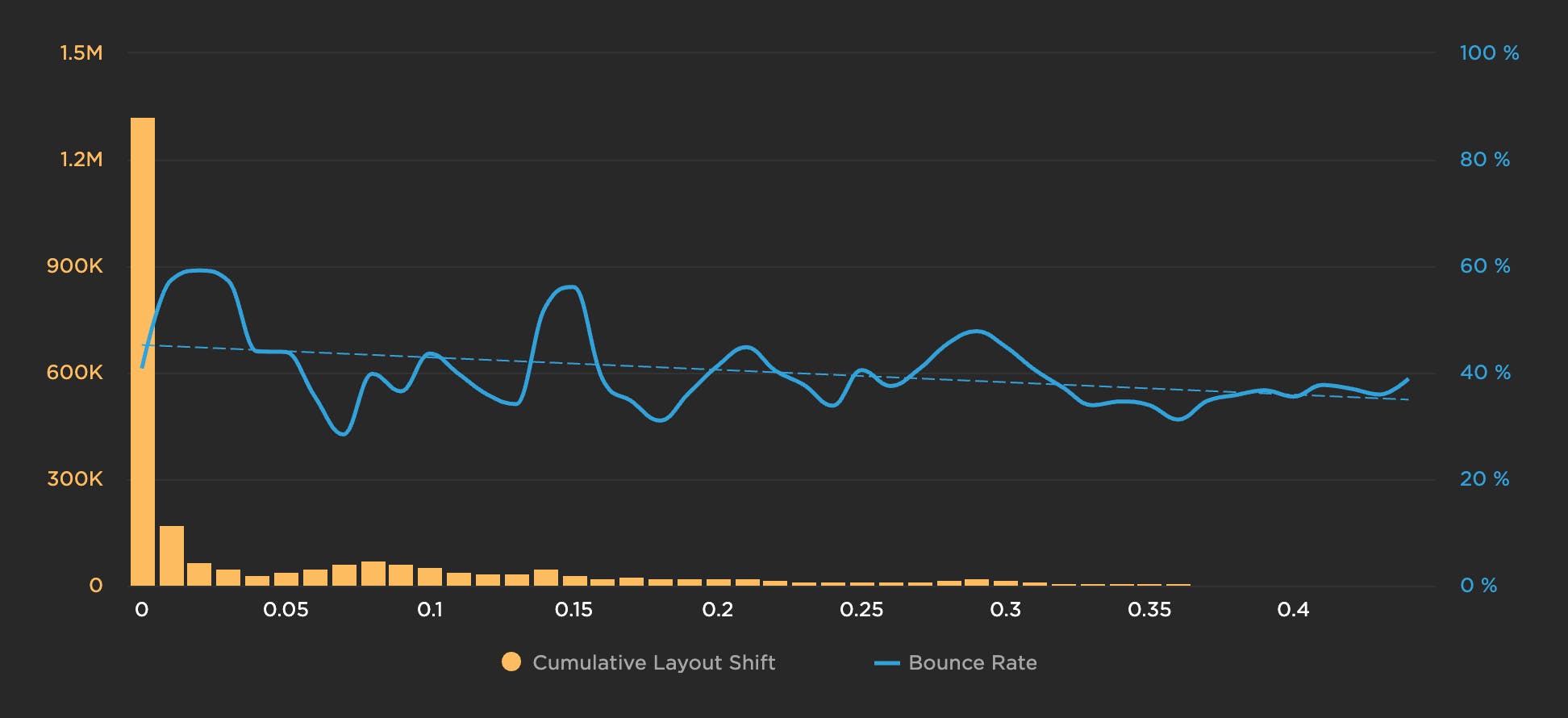This screenshot has height=718, width=1568.
Task: Click the 100 % right axis label
Action: (1489, 53)
